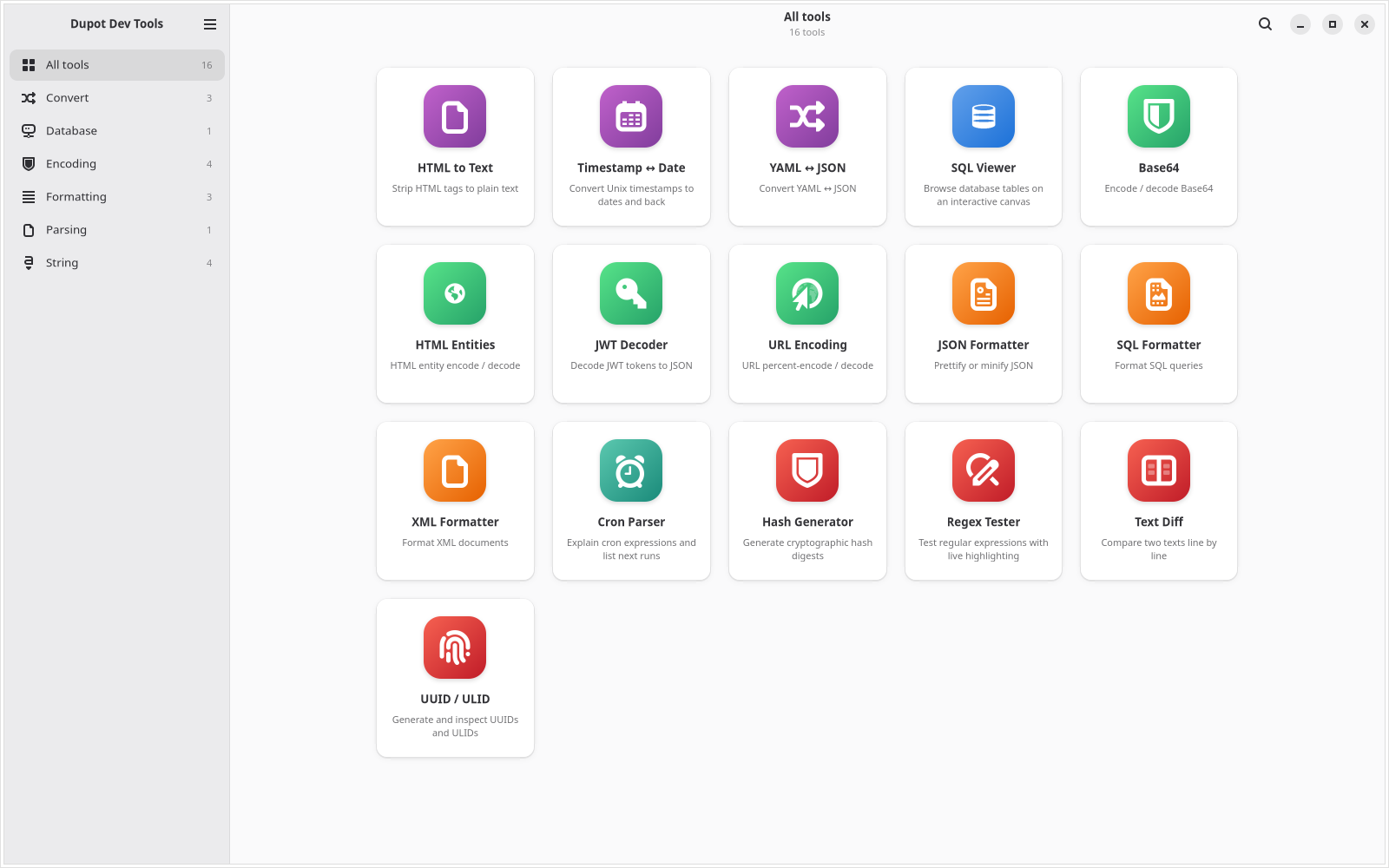Open the SQL Viewer database icon
The width and height of the screenshot is (1389, 868).
(984, 116)
